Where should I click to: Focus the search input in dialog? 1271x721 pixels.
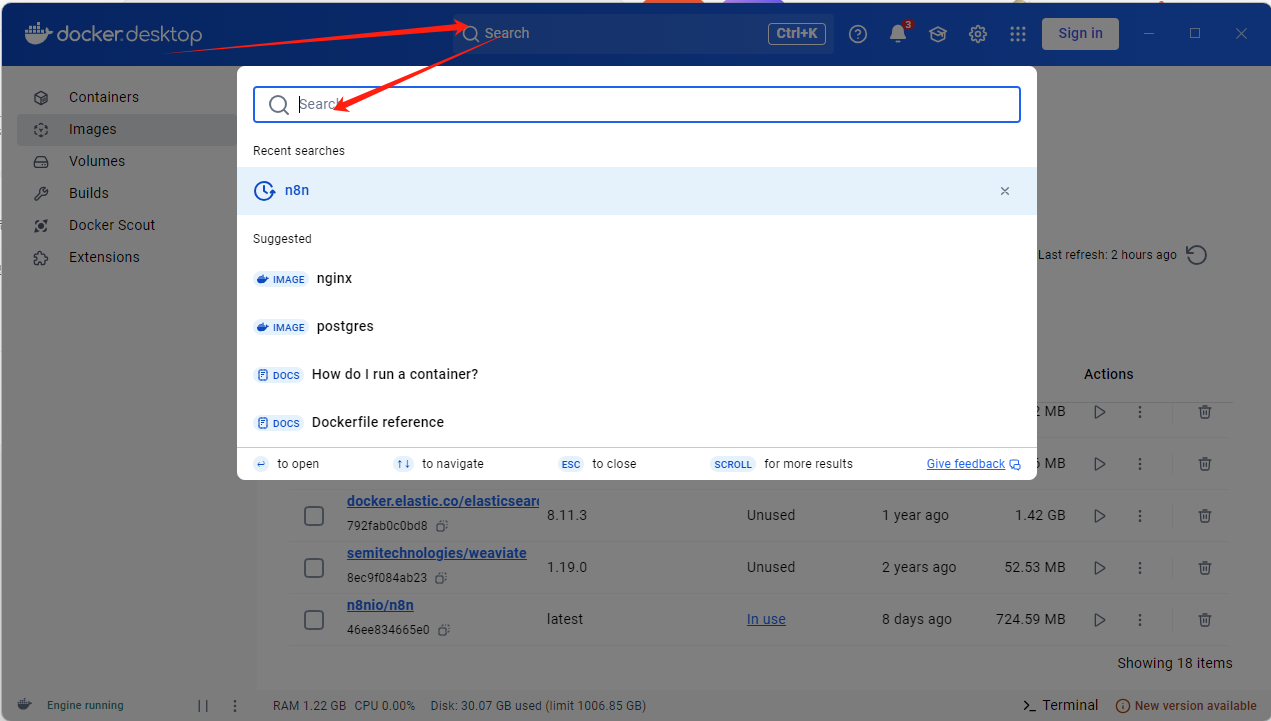pyautogui.click(x=637, y=104)
